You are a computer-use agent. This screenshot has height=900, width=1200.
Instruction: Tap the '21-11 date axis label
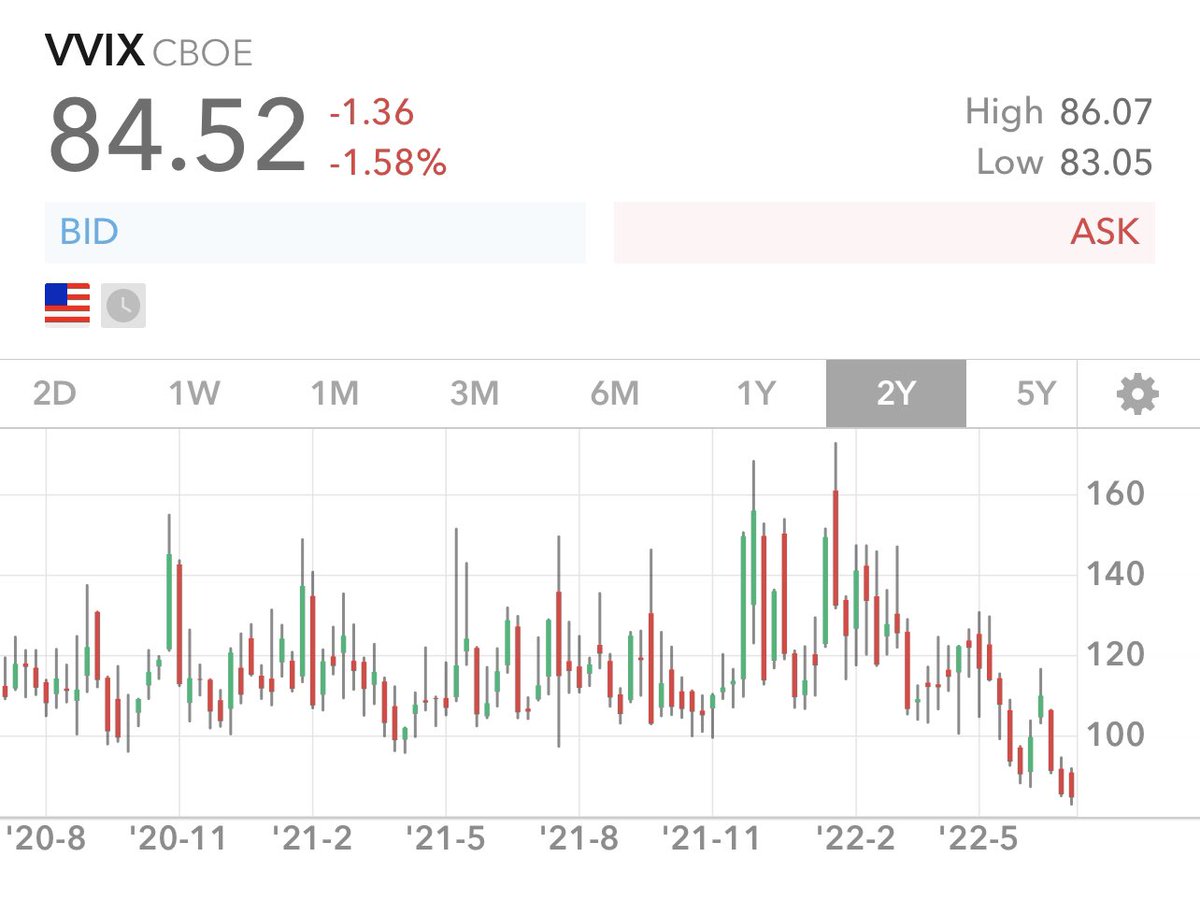tap(712, 838)
